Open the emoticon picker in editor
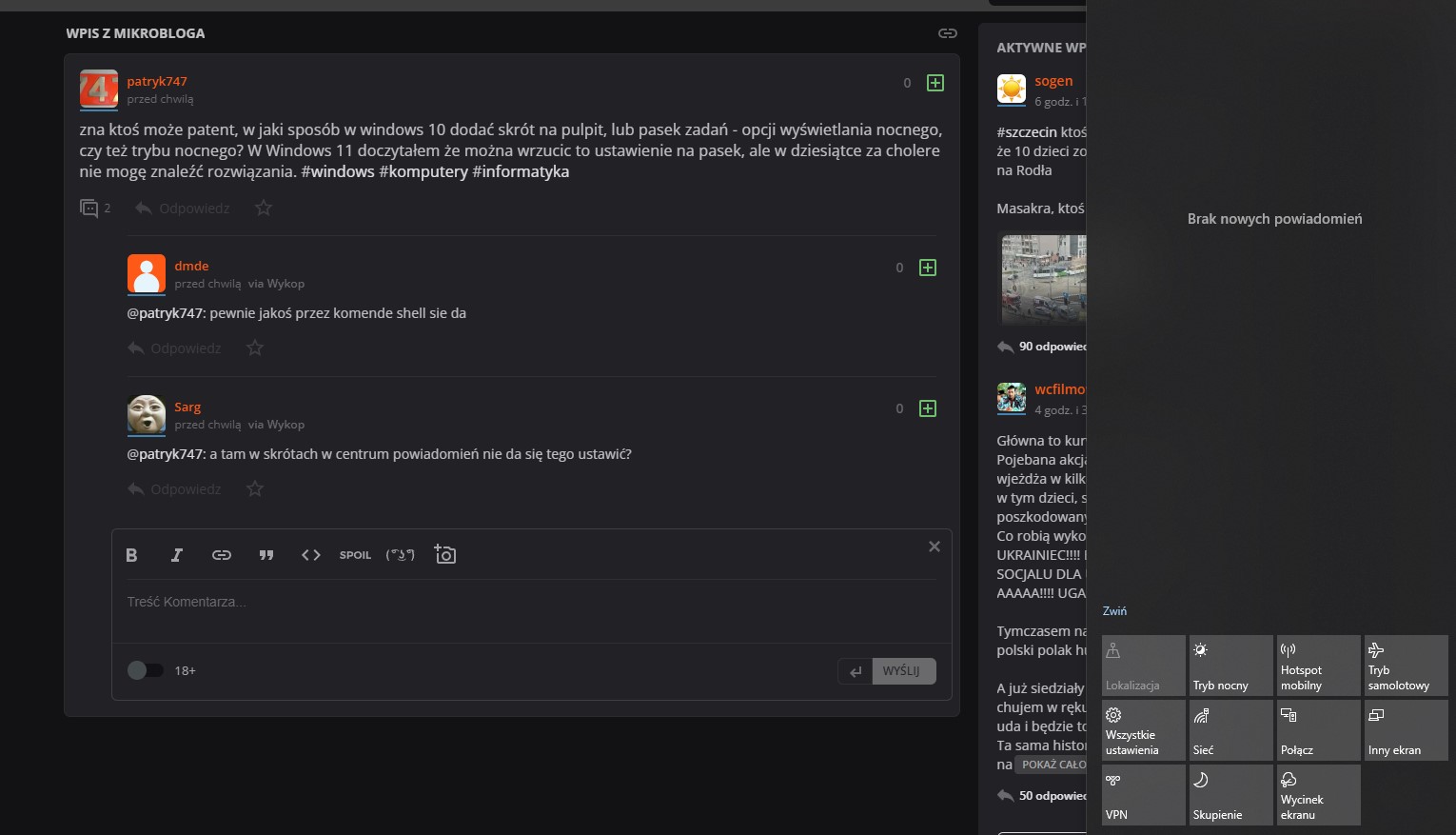The width and height of the screenshot is (1456, 835). point(400,555)
